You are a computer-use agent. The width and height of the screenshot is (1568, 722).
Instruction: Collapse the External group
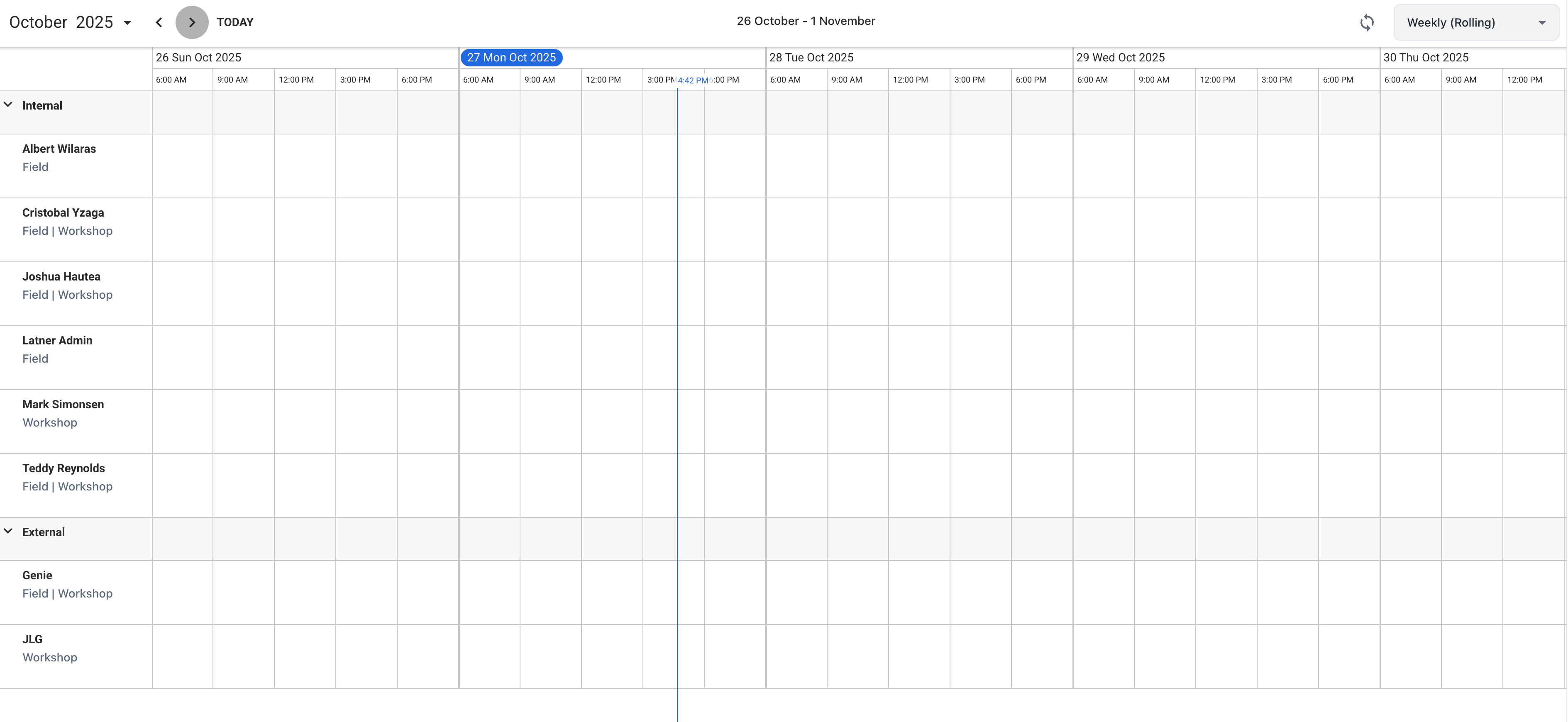pyautogui.click(x=9, y=532)
